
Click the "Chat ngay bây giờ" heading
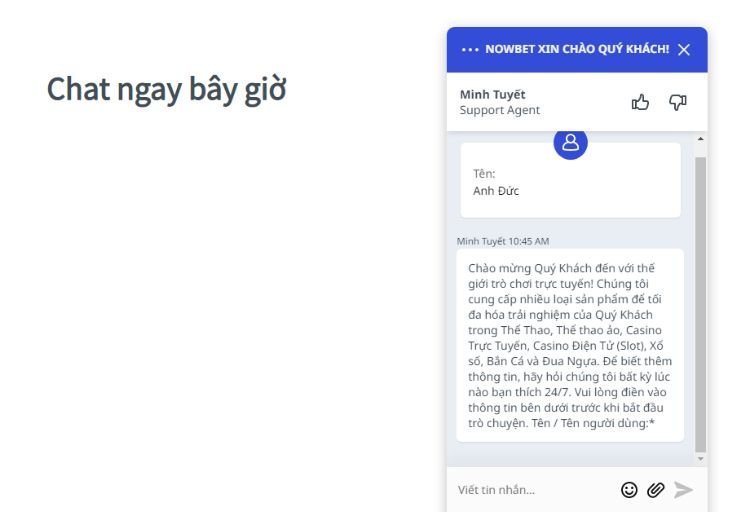pyautogui.click(x=167, y=89)
